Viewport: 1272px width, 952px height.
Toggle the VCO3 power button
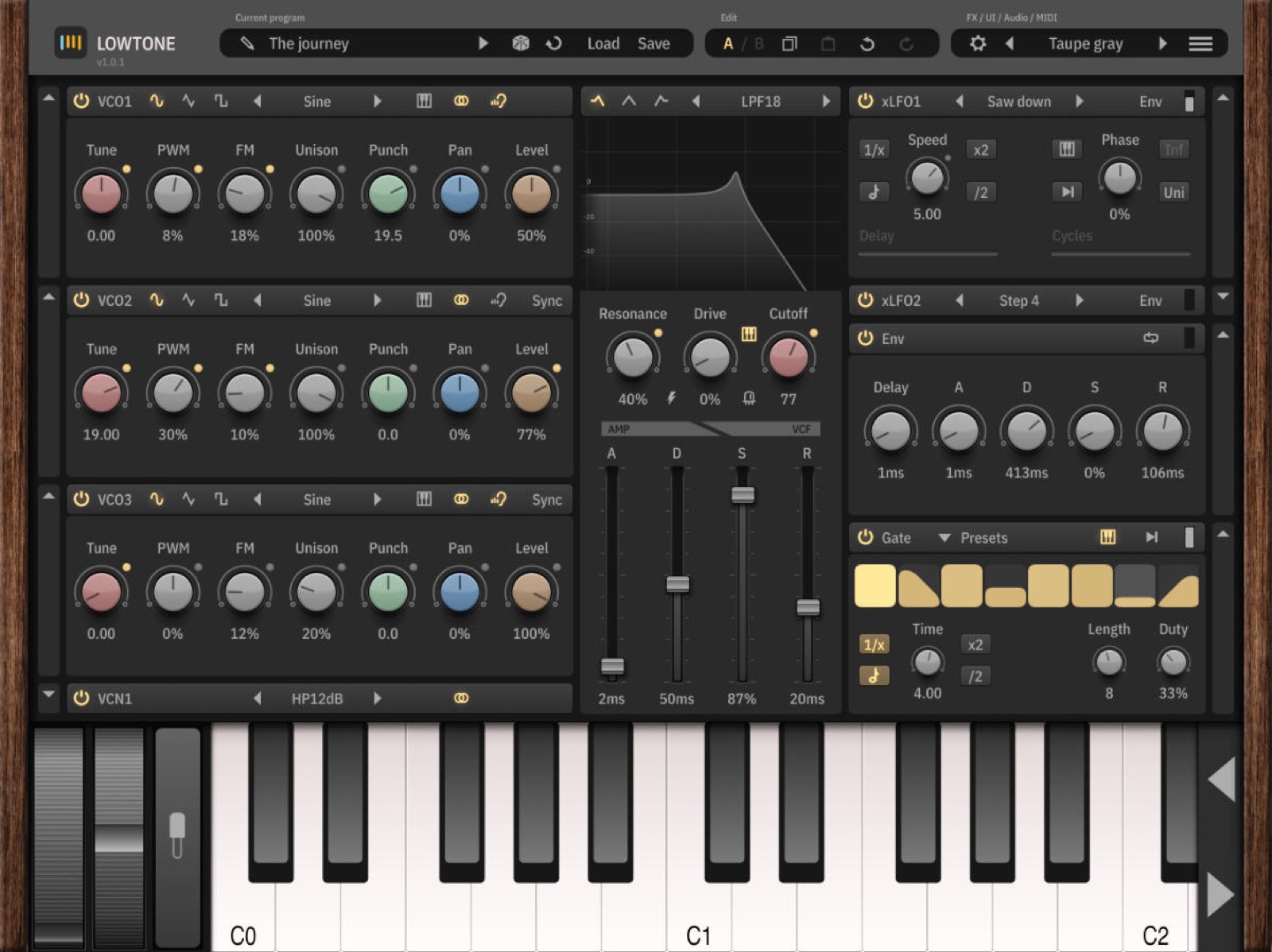pyautogui.click(x=81, y=499)
